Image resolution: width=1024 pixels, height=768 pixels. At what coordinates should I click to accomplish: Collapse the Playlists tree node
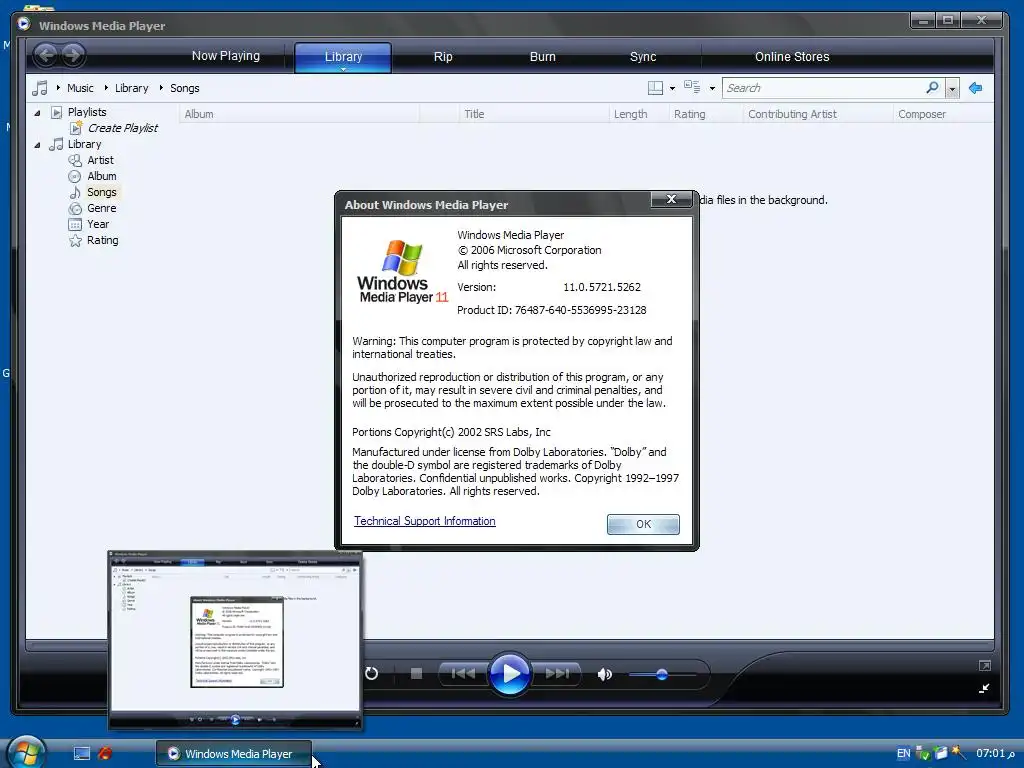(x=37, y=113)
